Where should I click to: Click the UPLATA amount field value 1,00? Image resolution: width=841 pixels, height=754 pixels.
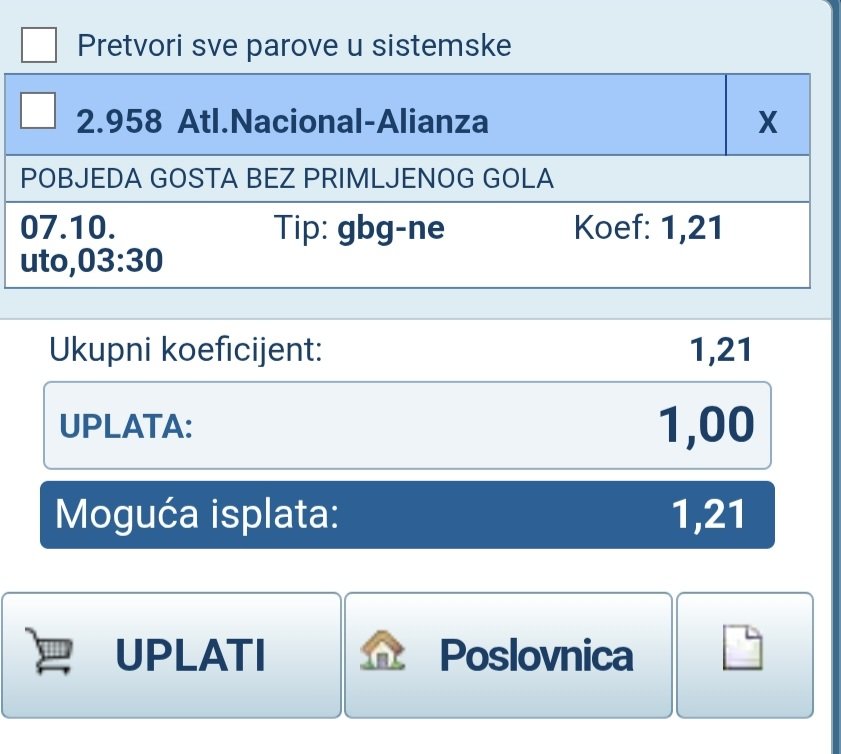[x=706, y=425]
